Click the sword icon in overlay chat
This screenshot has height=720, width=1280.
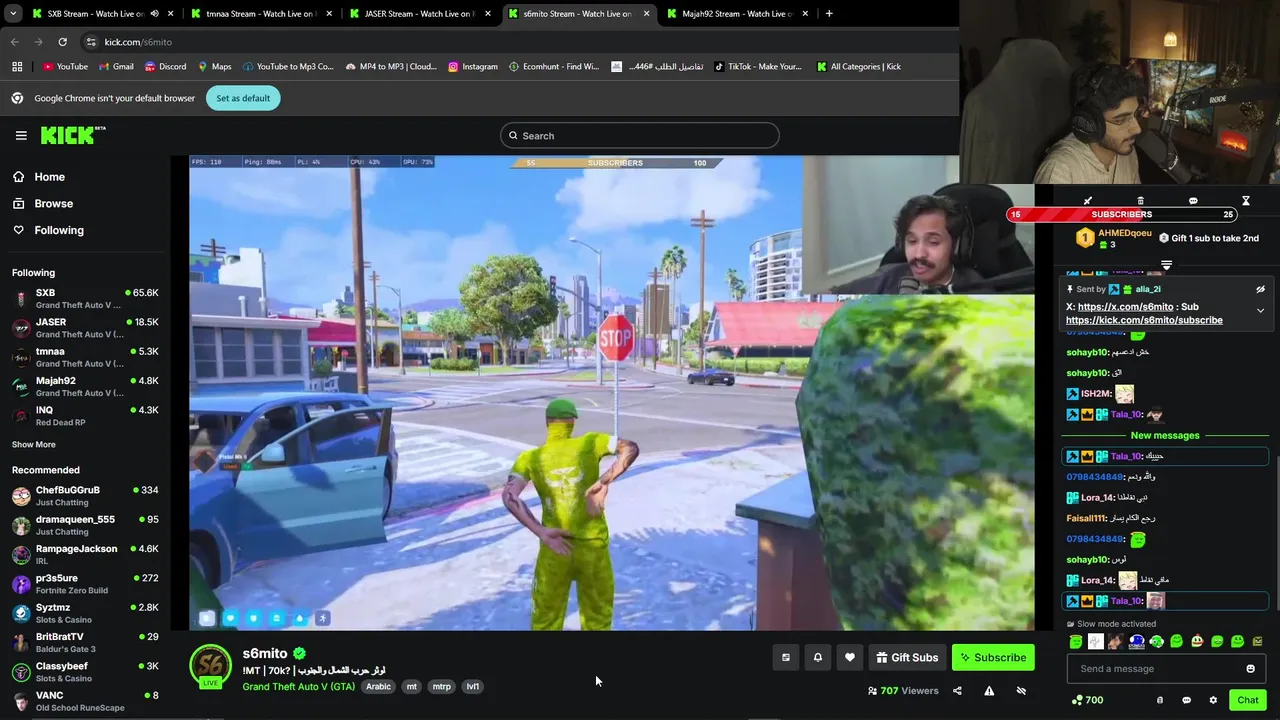point(1088,201)
